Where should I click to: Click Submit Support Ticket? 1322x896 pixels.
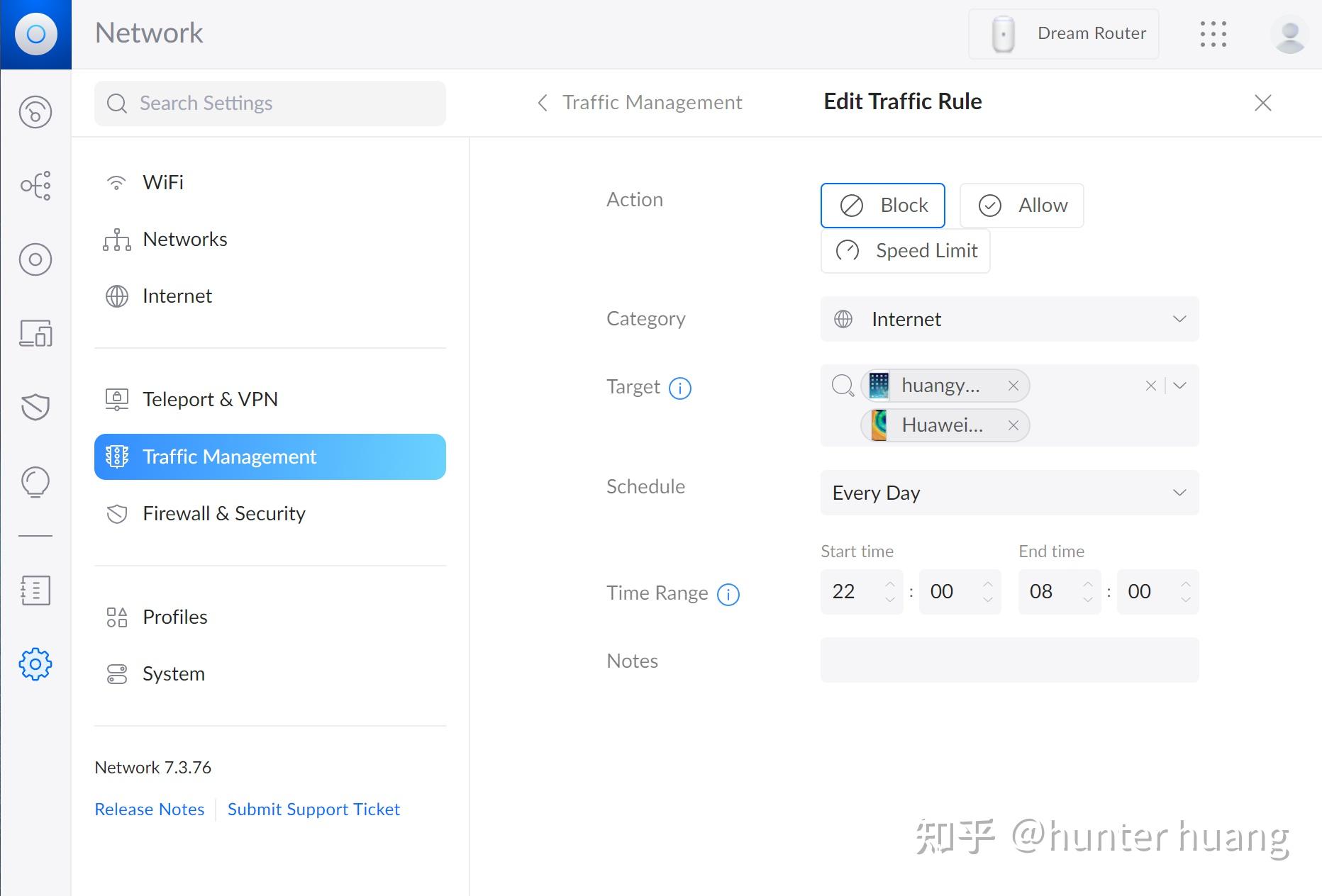(x=313, y=809)
